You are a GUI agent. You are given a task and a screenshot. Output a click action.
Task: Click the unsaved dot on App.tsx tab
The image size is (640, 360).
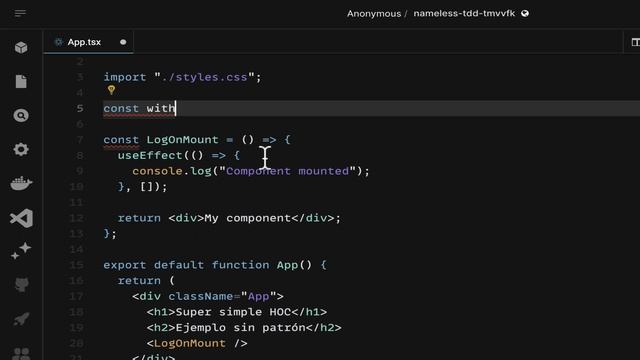123,42
